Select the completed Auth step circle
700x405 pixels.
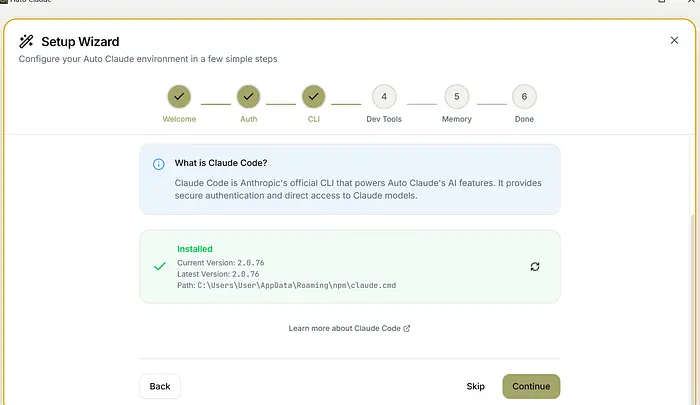tap(248, 96)
